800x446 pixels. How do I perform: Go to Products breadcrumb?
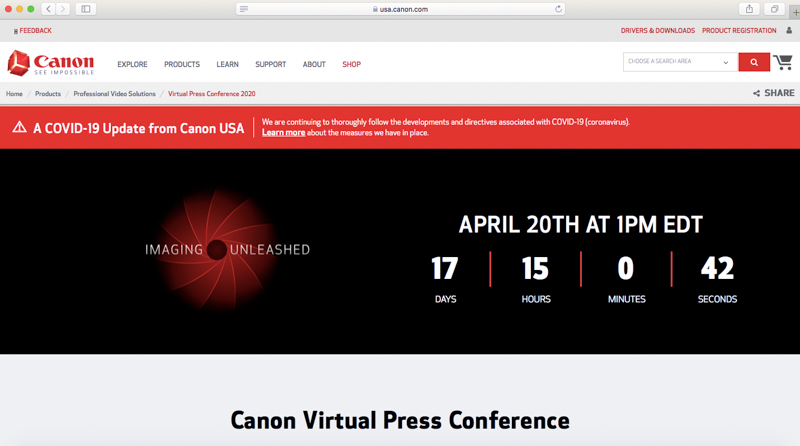coord(47,94)
